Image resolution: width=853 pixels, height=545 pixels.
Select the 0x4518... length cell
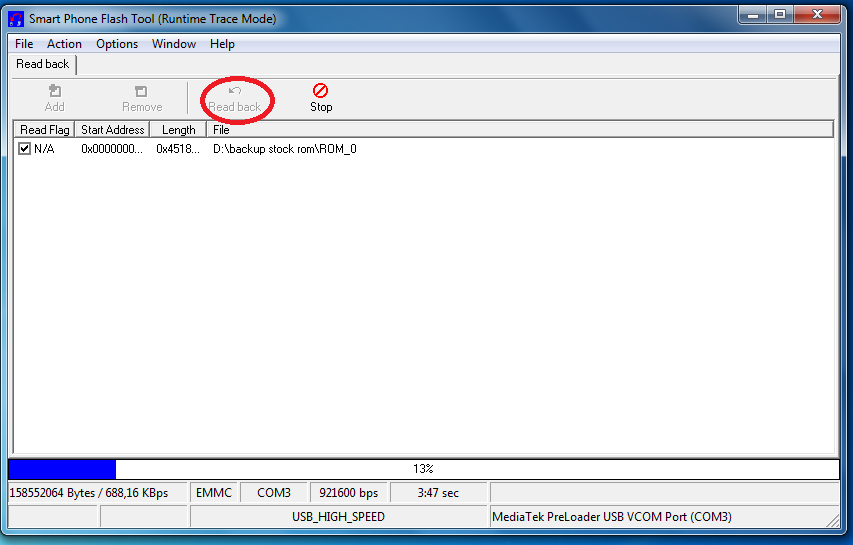click(178, 148)
